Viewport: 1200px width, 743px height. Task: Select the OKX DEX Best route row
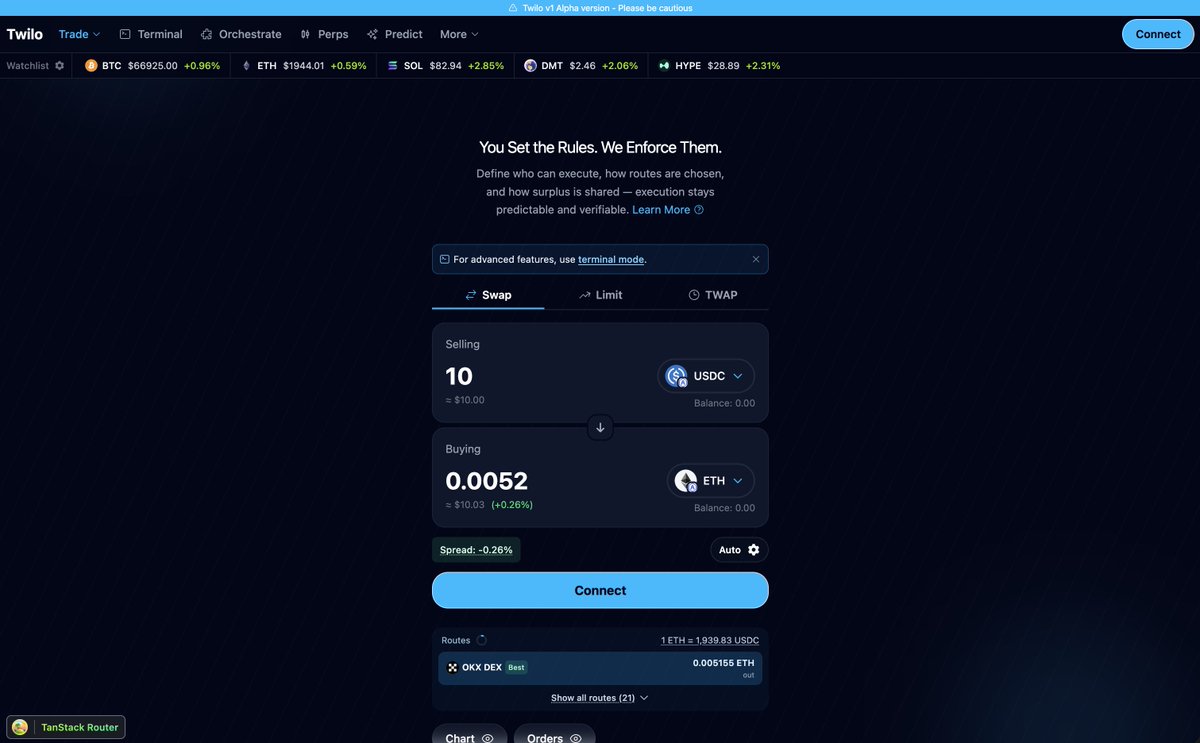click(600, 669)
